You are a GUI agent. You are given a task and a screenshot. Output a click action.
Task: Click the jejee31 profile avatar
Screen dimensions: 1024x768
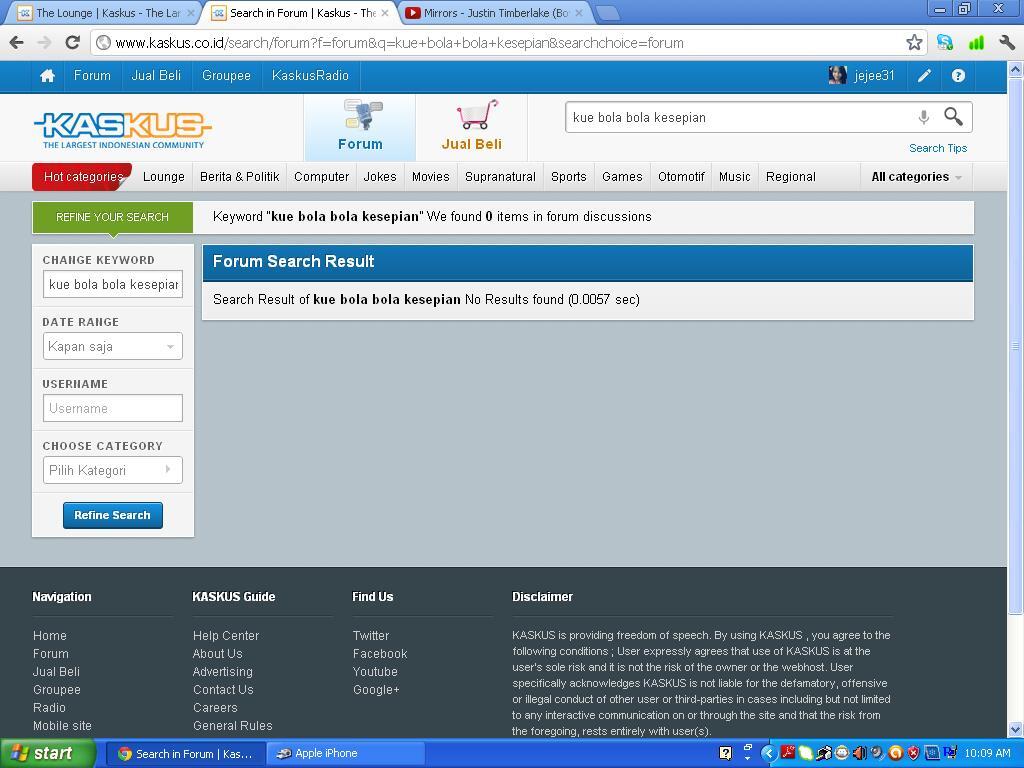[x=837, y=76]
